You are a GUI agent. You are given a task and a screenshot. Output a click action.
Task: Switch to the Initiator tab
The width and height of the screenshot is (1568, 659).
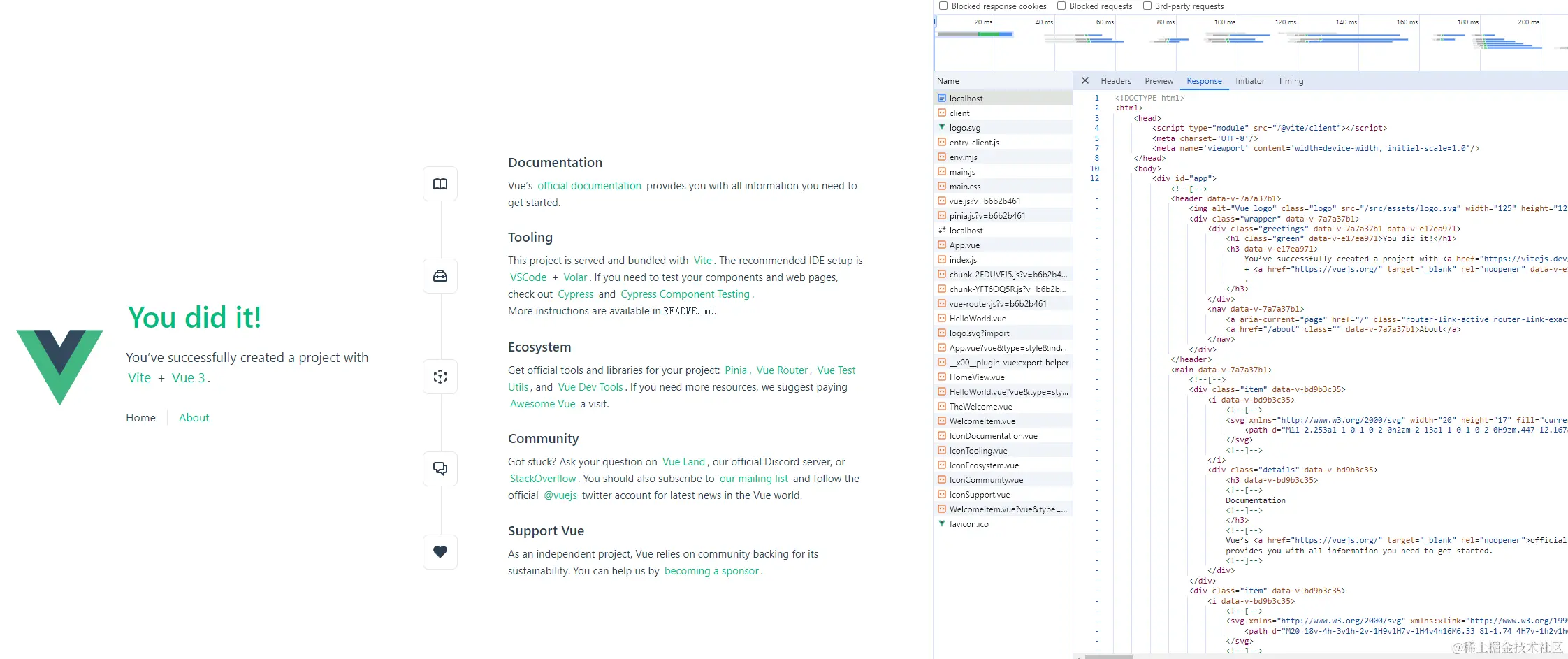click(1250, 81)
